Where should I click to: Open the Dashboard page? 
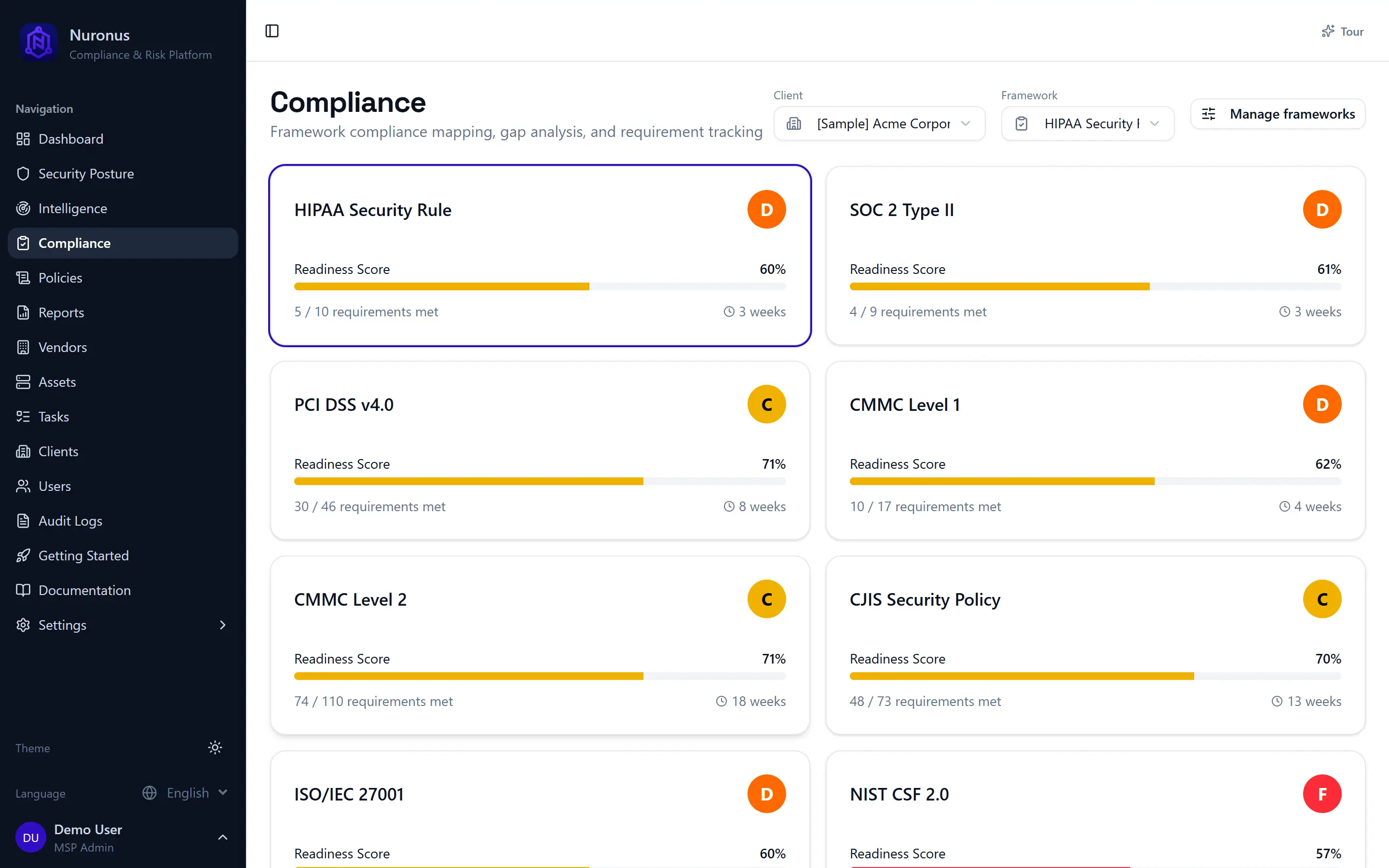123,139
